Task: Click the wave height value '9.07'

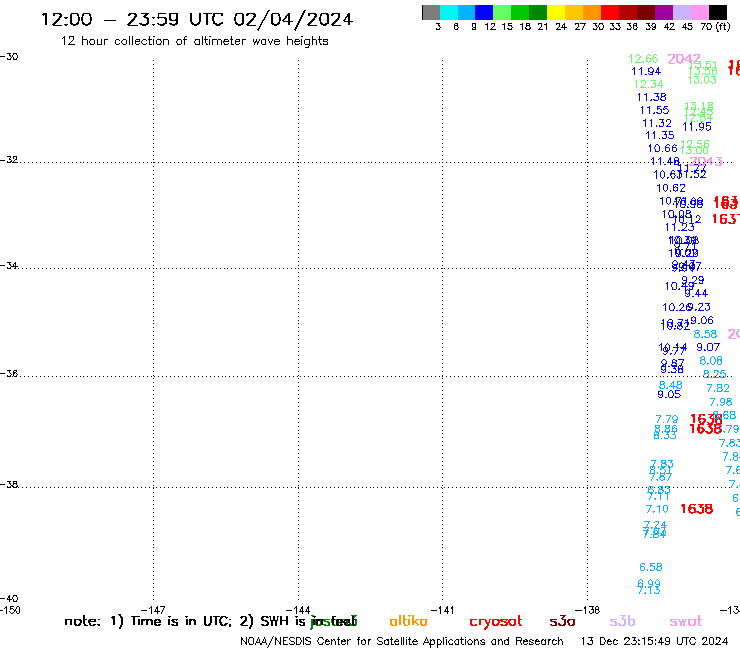Action: pos(708,347)
